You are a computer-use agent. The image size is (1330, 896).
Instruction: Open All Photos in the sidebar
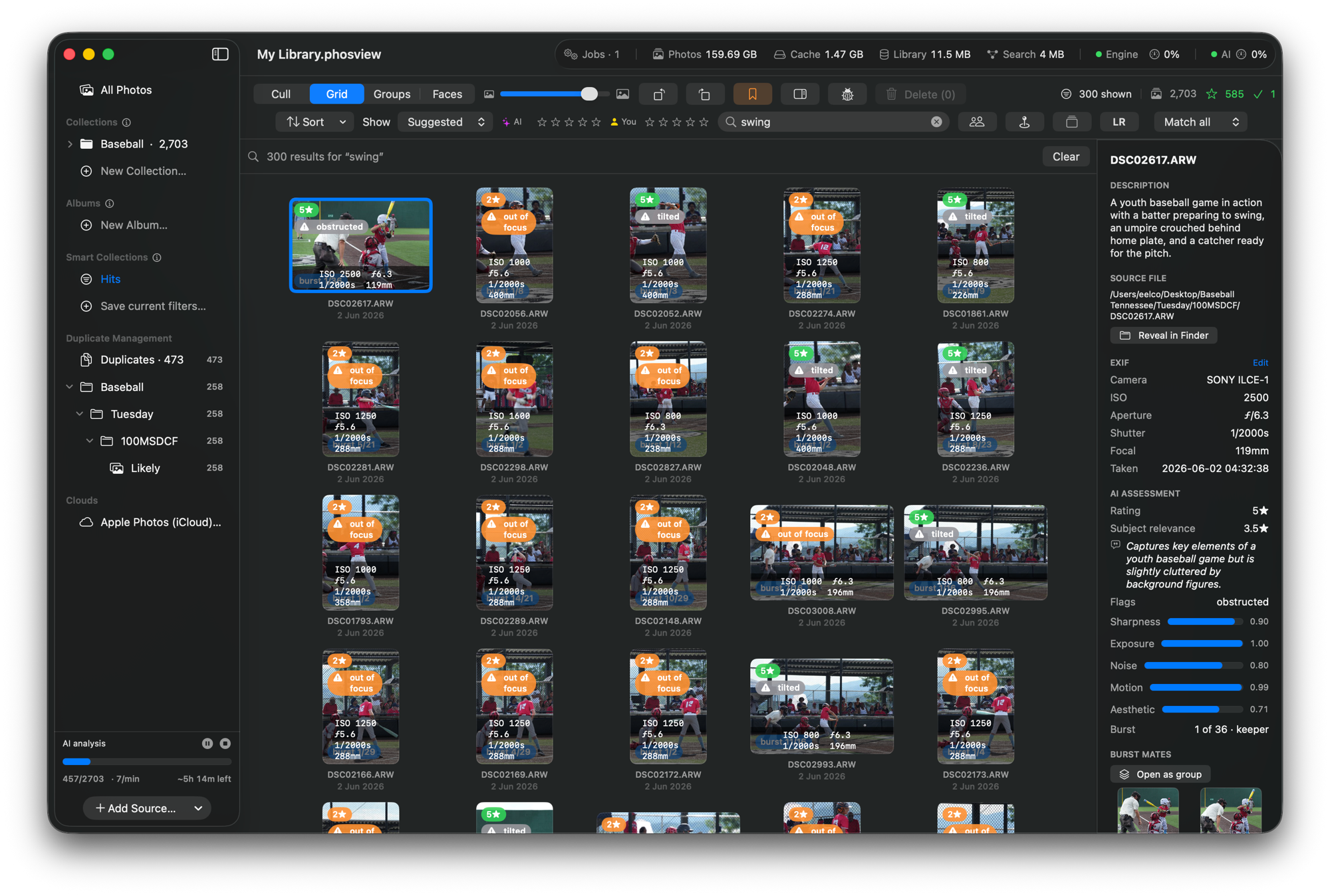click(x=126, y=90)
